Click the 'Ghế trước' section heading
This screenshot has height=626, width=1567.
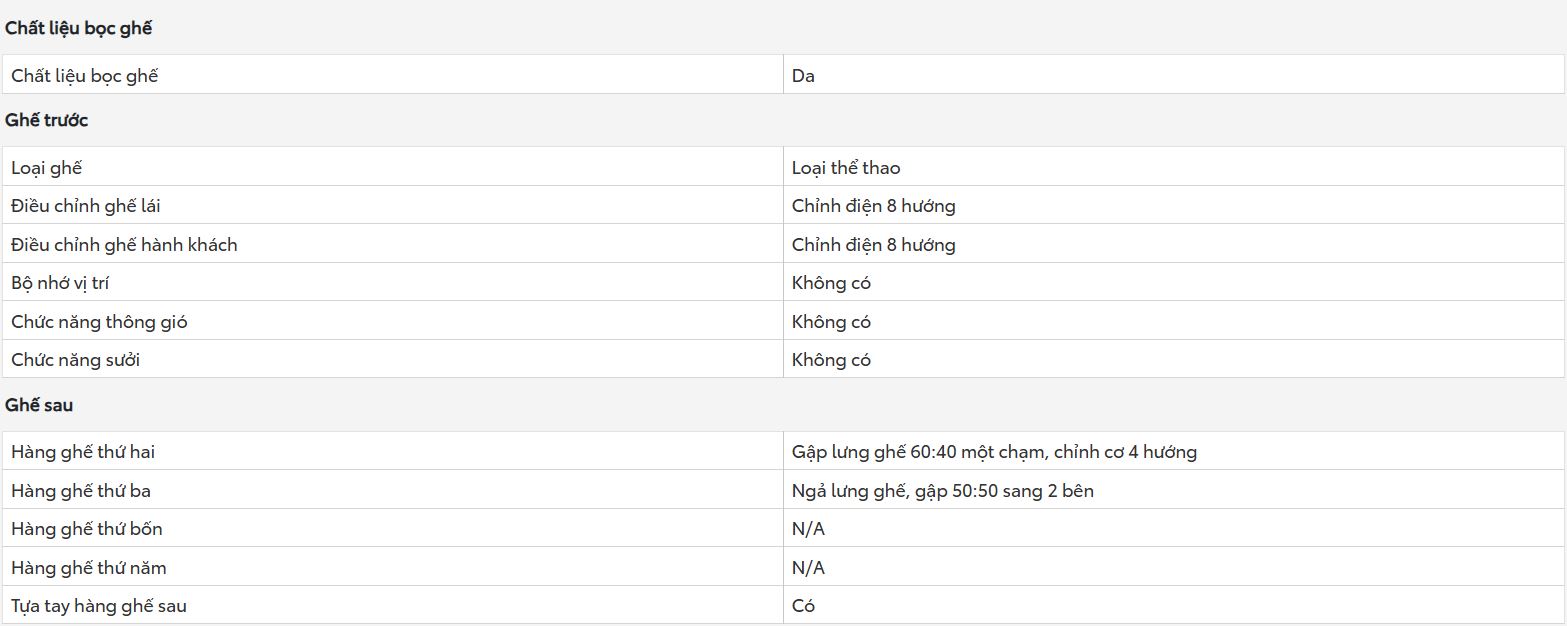[x=47, y=120]
